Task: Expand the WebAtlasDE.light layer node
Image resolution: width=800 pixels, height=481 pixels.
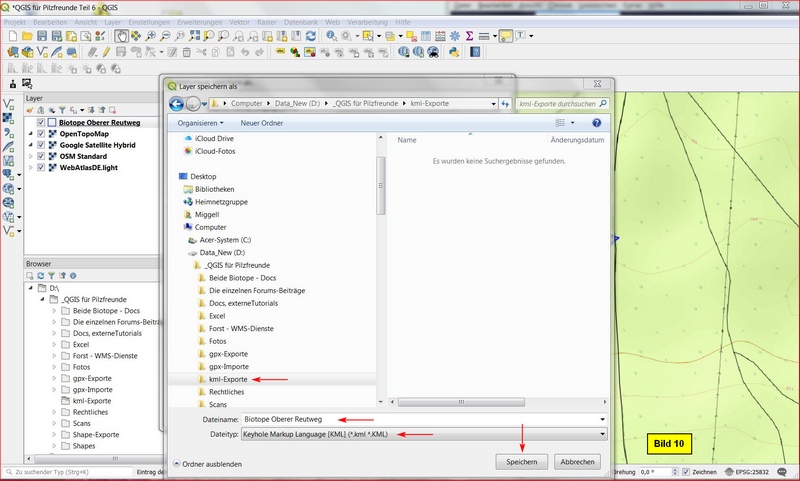Action: pos(30,167)
